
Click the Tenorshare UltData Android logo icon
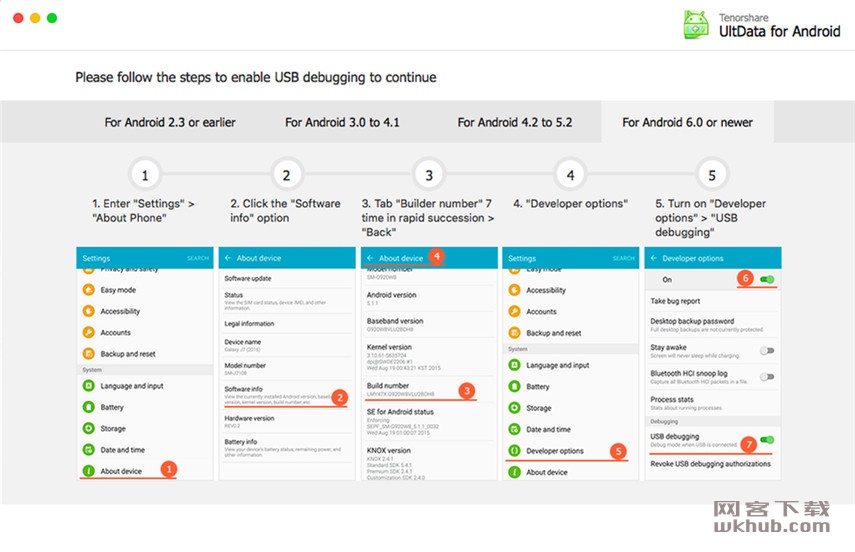click(696, 25)
